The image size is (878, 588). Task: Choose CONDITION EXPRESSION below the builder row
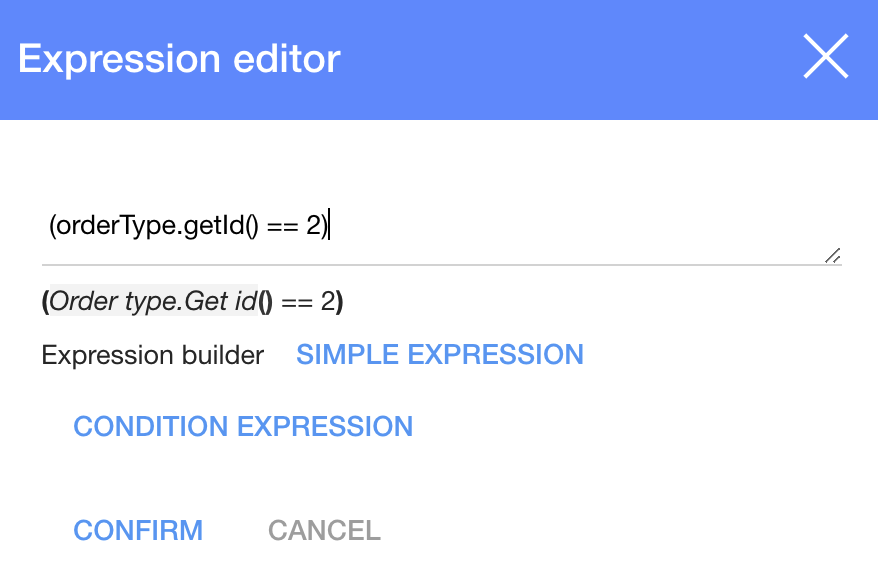tap(243, 427)
